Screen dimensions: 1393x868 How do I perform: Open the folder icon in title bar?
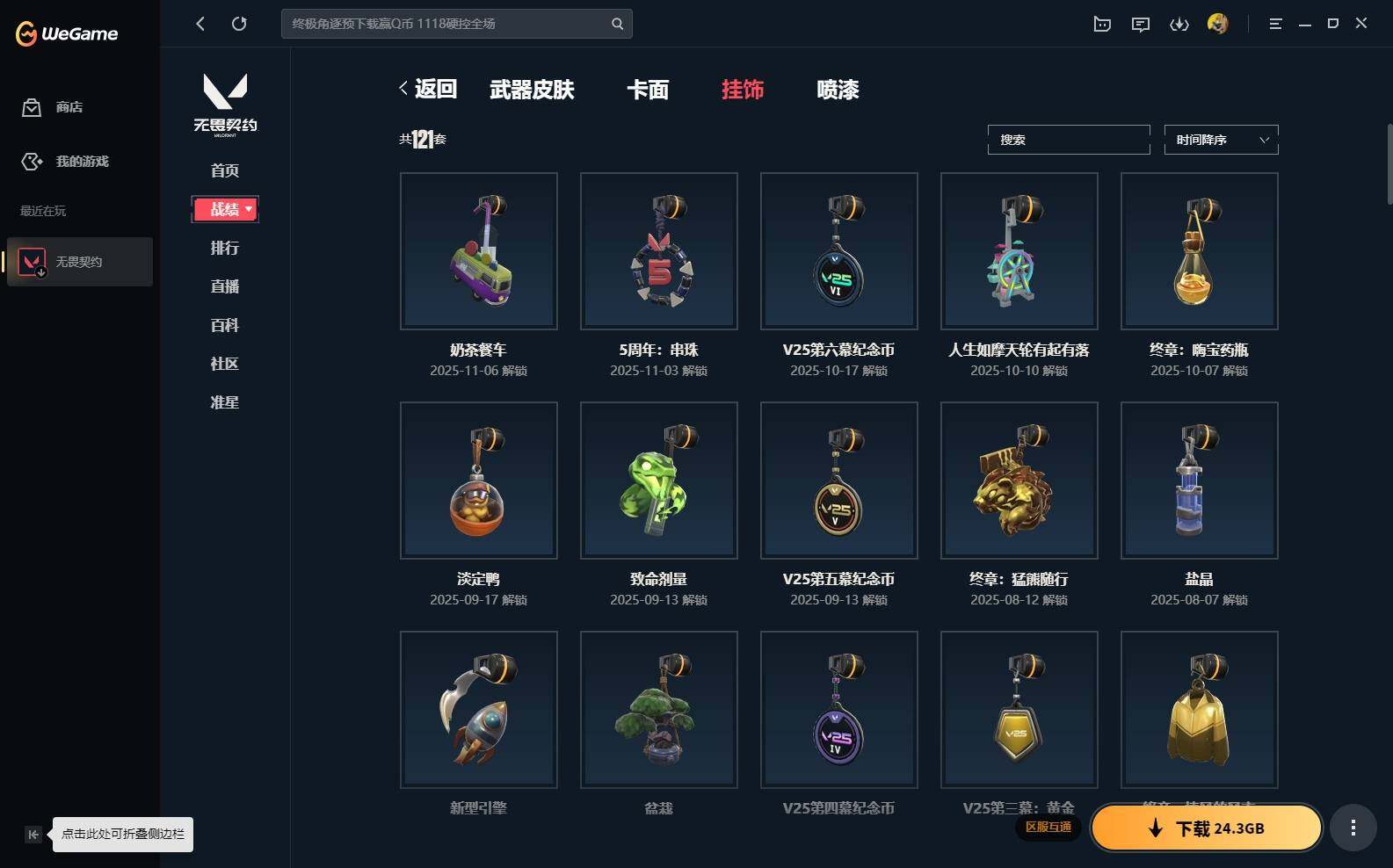(1102, 24)
